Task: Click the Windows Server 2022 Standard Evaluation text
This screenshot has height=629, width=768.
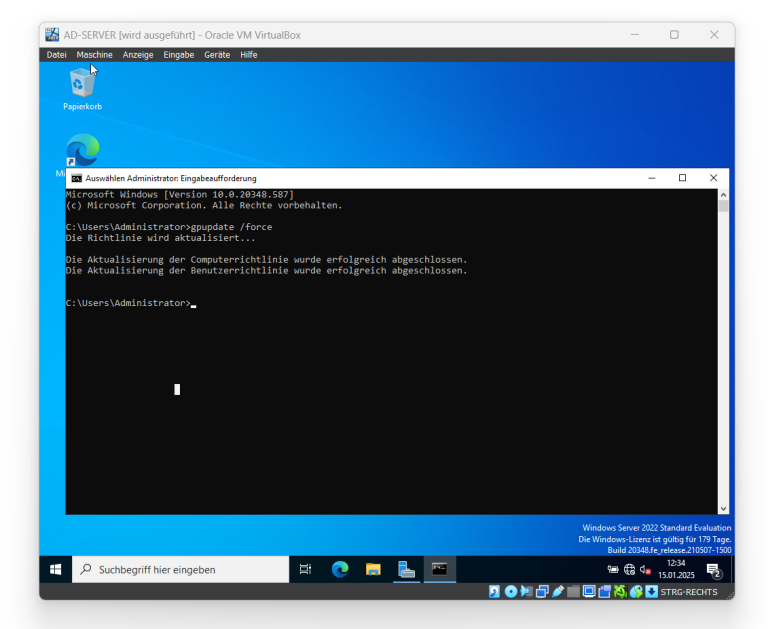Action: point(656,528)
